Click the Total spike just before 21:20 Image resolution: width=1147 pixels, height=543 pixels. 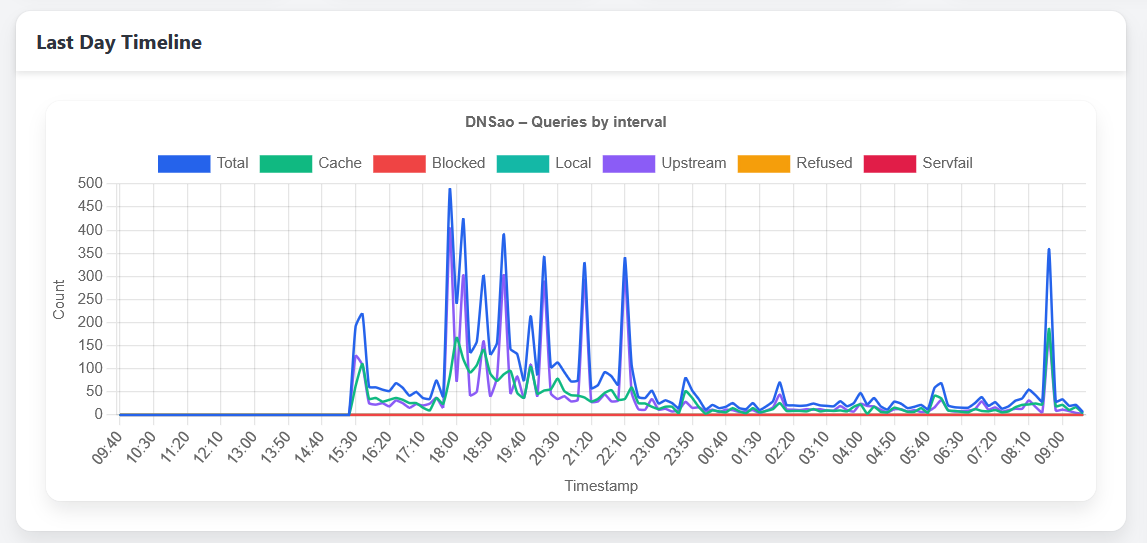[584, 263]
